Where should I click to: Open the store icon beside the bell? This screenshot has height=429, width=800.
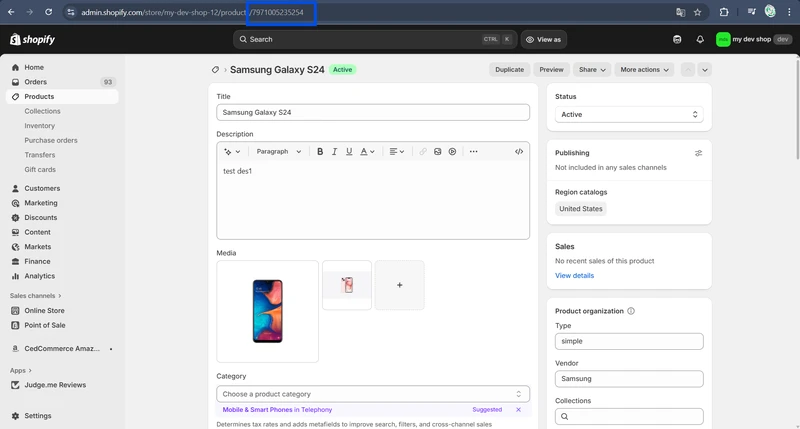(677, 39)
